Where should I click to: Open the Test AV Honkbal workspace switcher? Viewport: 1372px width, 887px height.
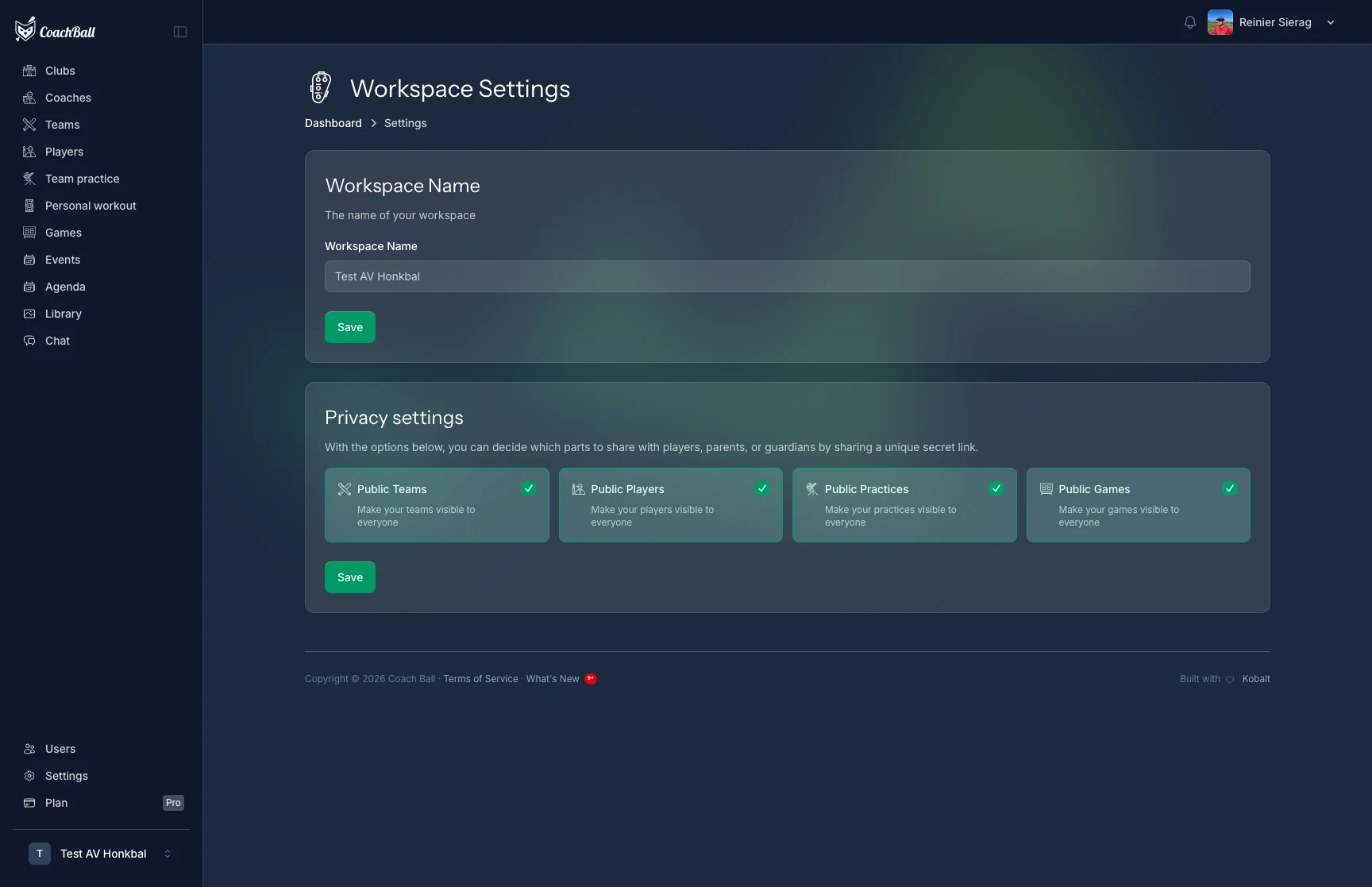point(101,854)
